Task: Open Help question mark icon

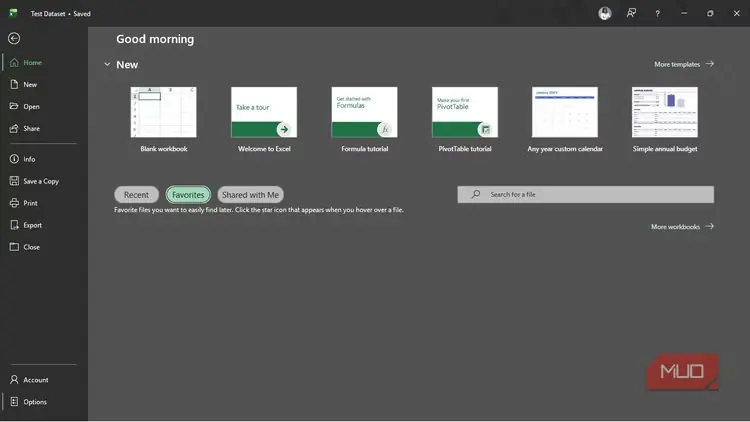Action: coord(658,14)
